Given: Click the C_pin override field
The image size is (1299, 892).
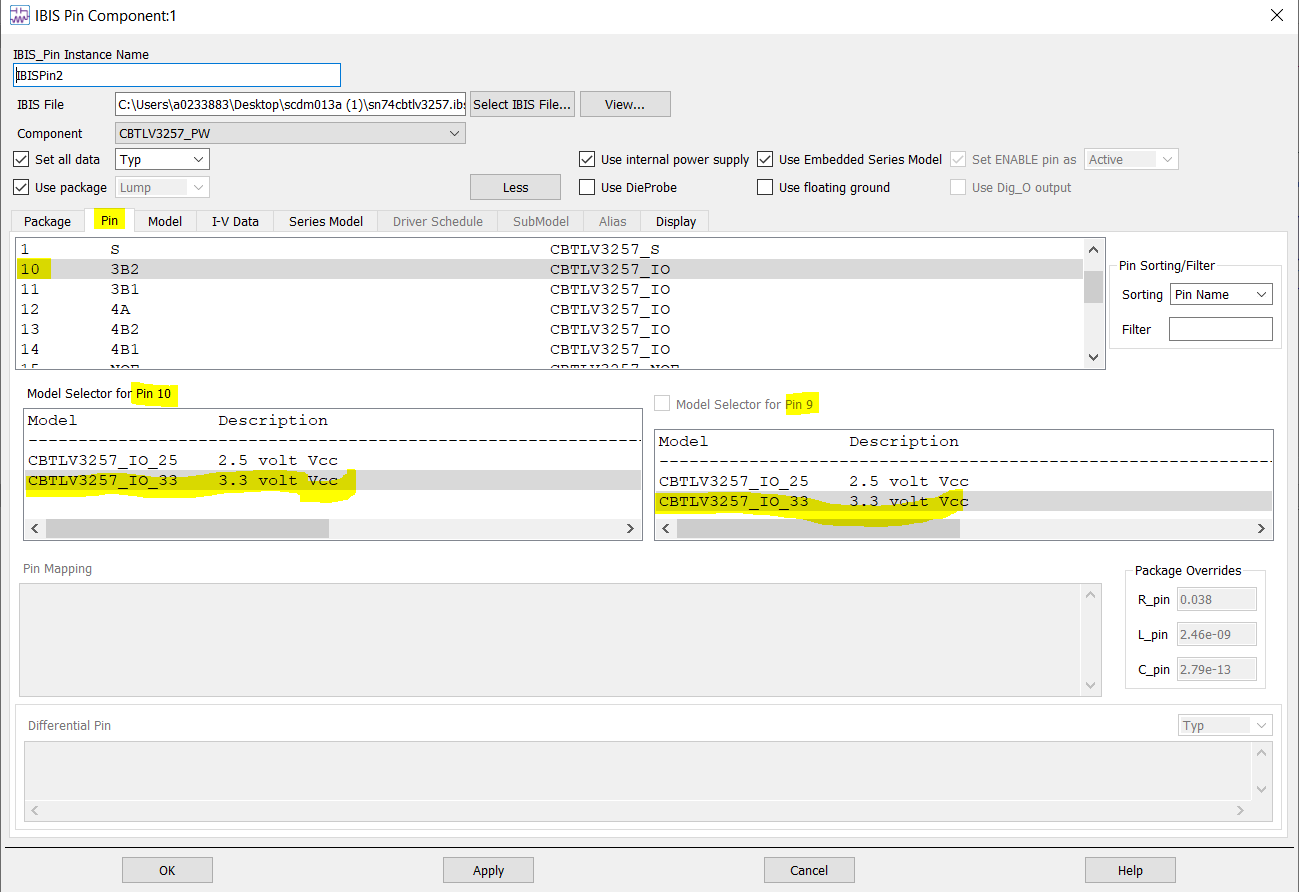Looking at the screenshot, I should (x=1216, y=669).
